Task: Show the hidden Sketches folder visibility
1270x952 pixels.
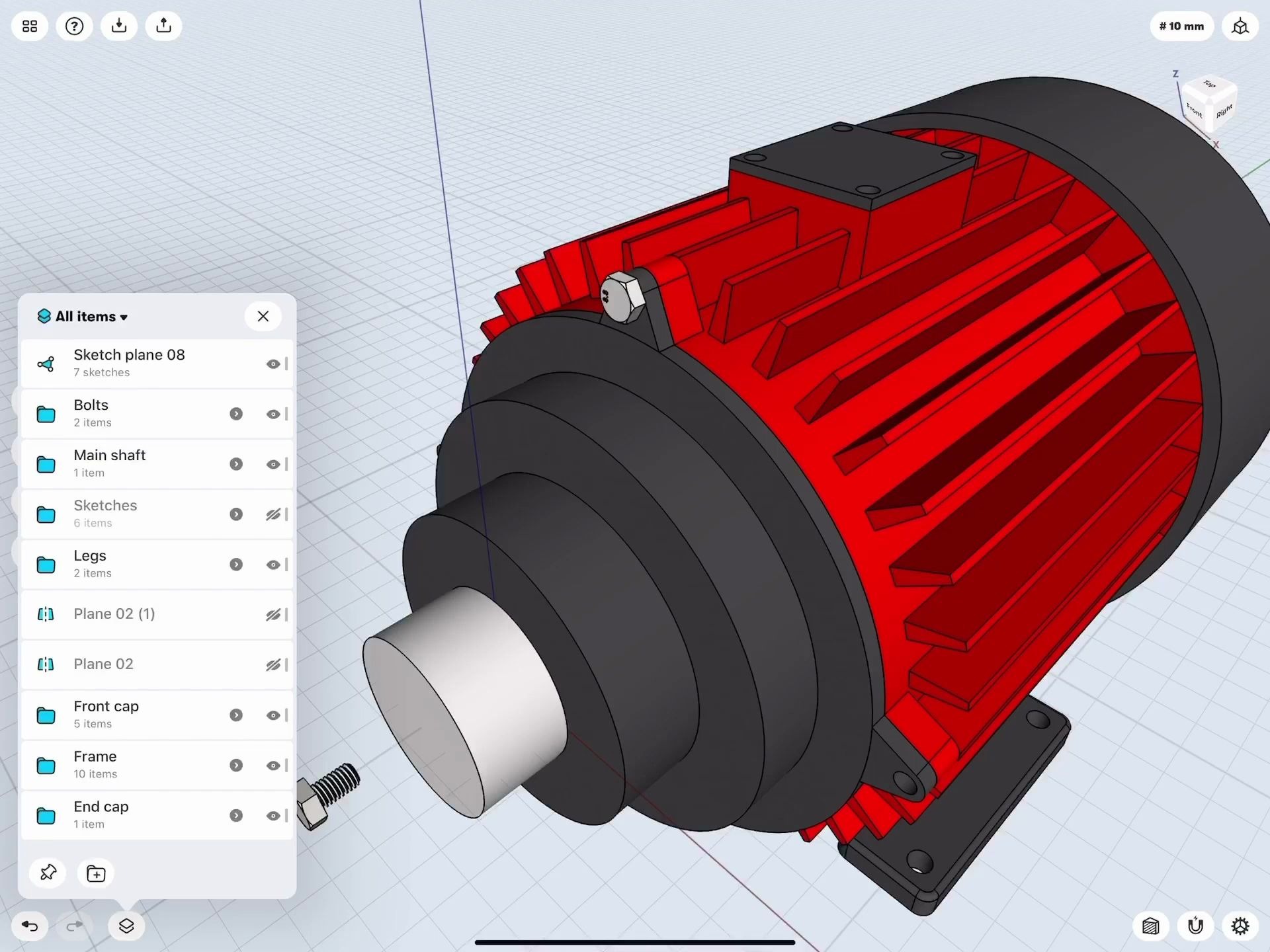Action: 274,514
